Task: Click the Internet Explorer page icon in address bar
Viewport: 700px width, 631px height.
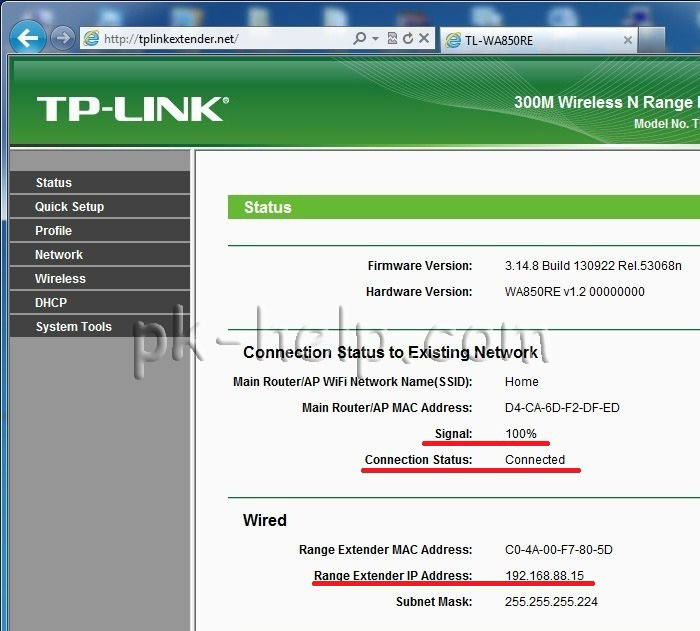Action: [x=92, y=39]
